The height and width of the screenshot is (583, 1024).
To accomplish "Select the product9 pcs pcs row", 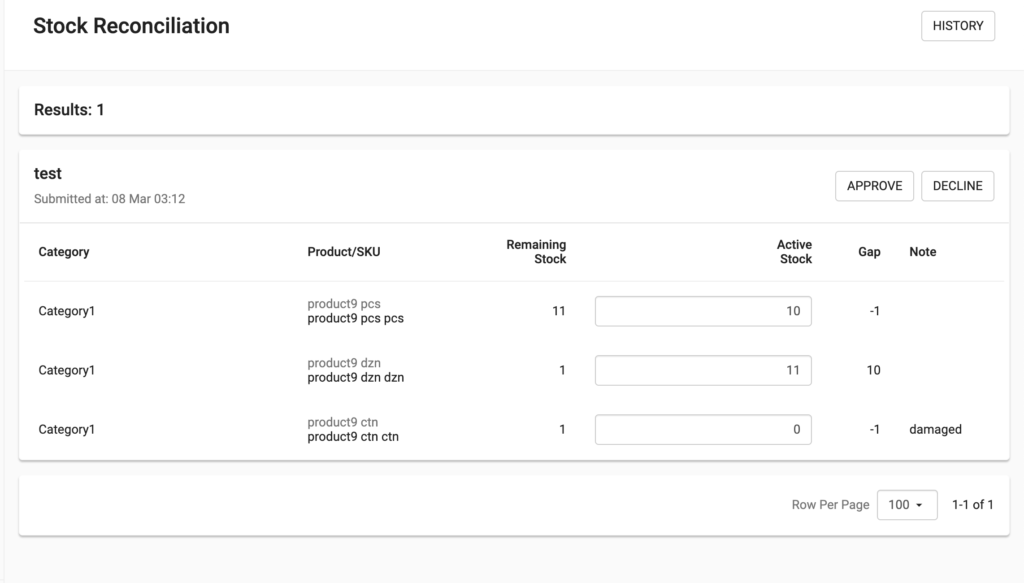I will point(514,311).
